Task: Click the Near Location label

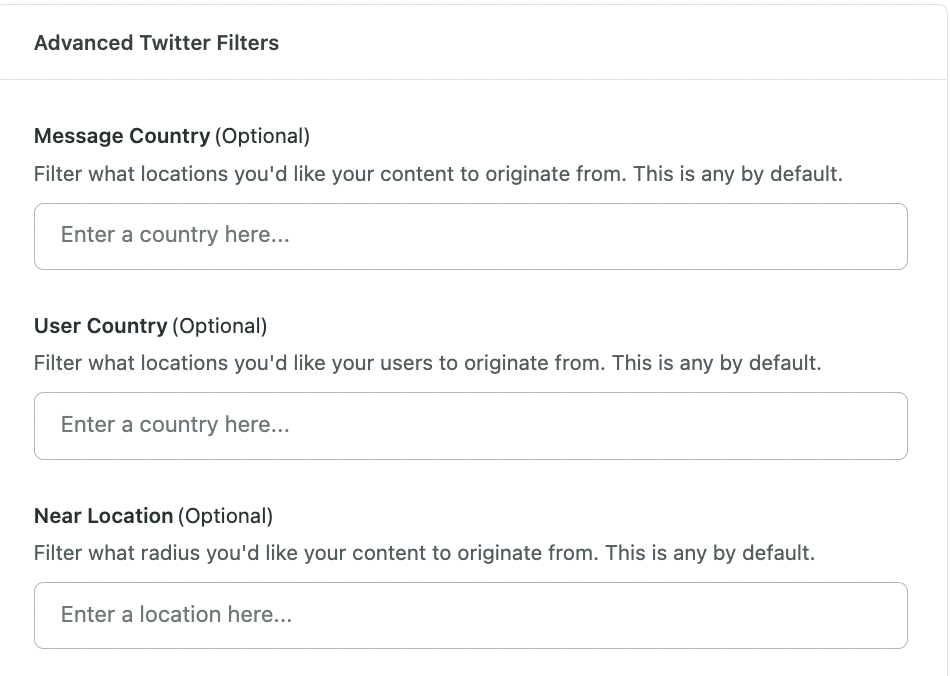Action: click(x=104, y=515)
